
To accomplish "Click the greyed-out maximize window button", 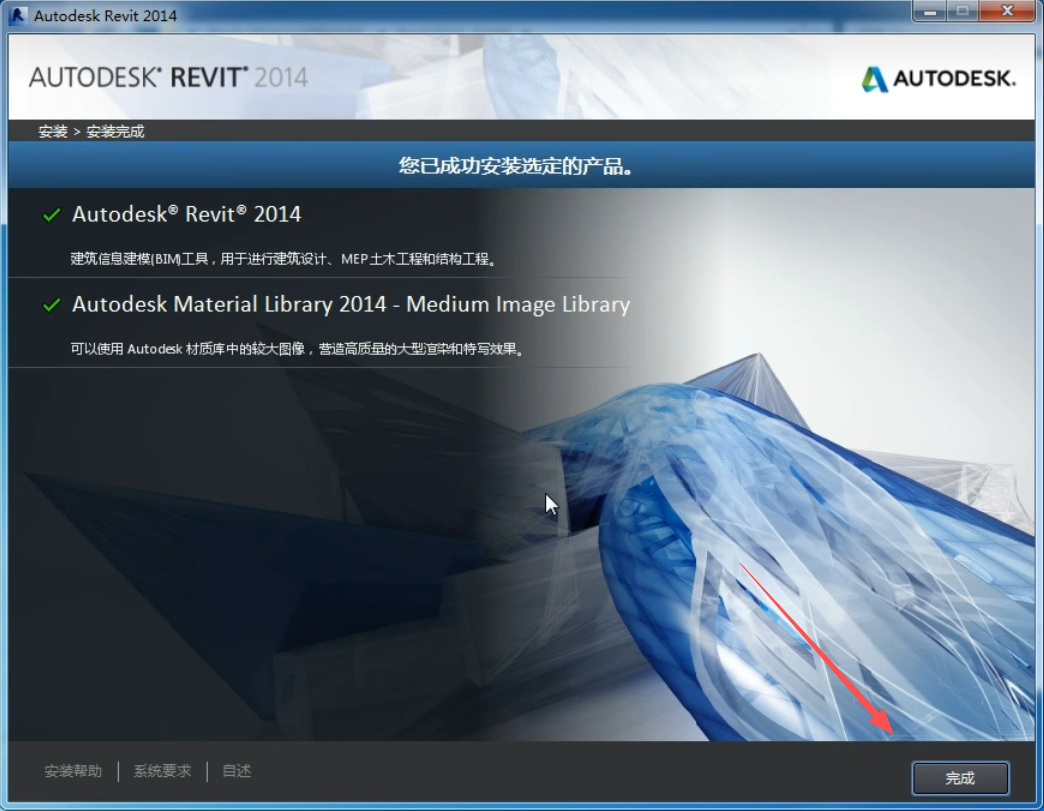I will tap(963, 11).
